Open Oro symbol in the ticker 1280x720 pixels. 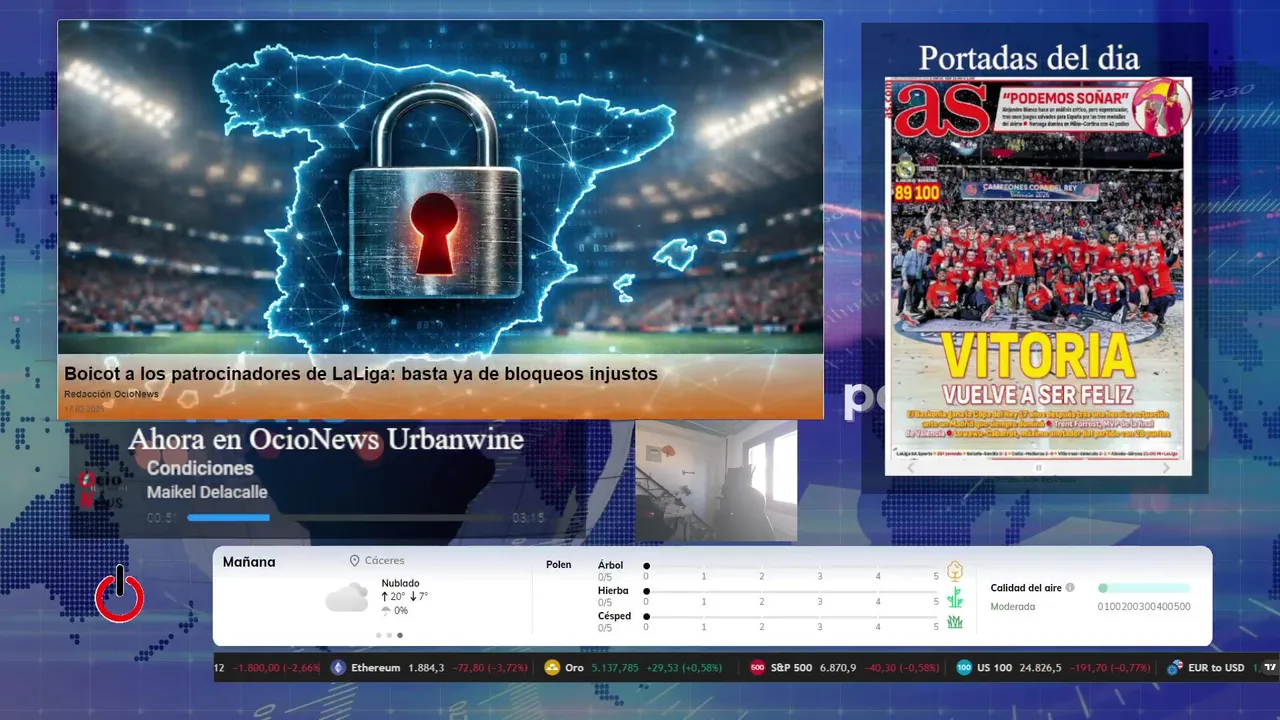point(574,668)
